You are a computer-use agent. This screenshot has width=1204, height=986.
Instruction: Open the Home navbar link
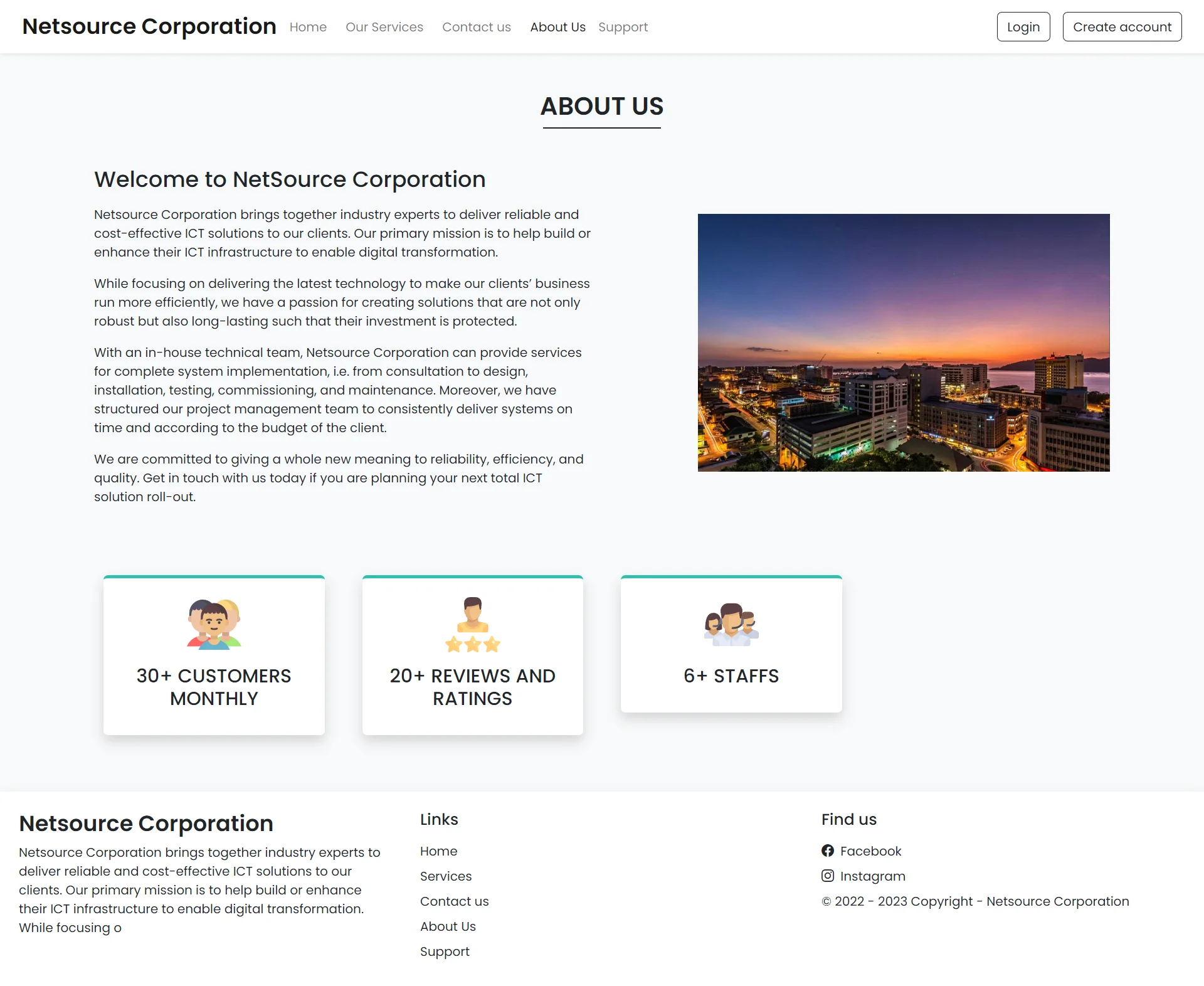coord(308,27)
